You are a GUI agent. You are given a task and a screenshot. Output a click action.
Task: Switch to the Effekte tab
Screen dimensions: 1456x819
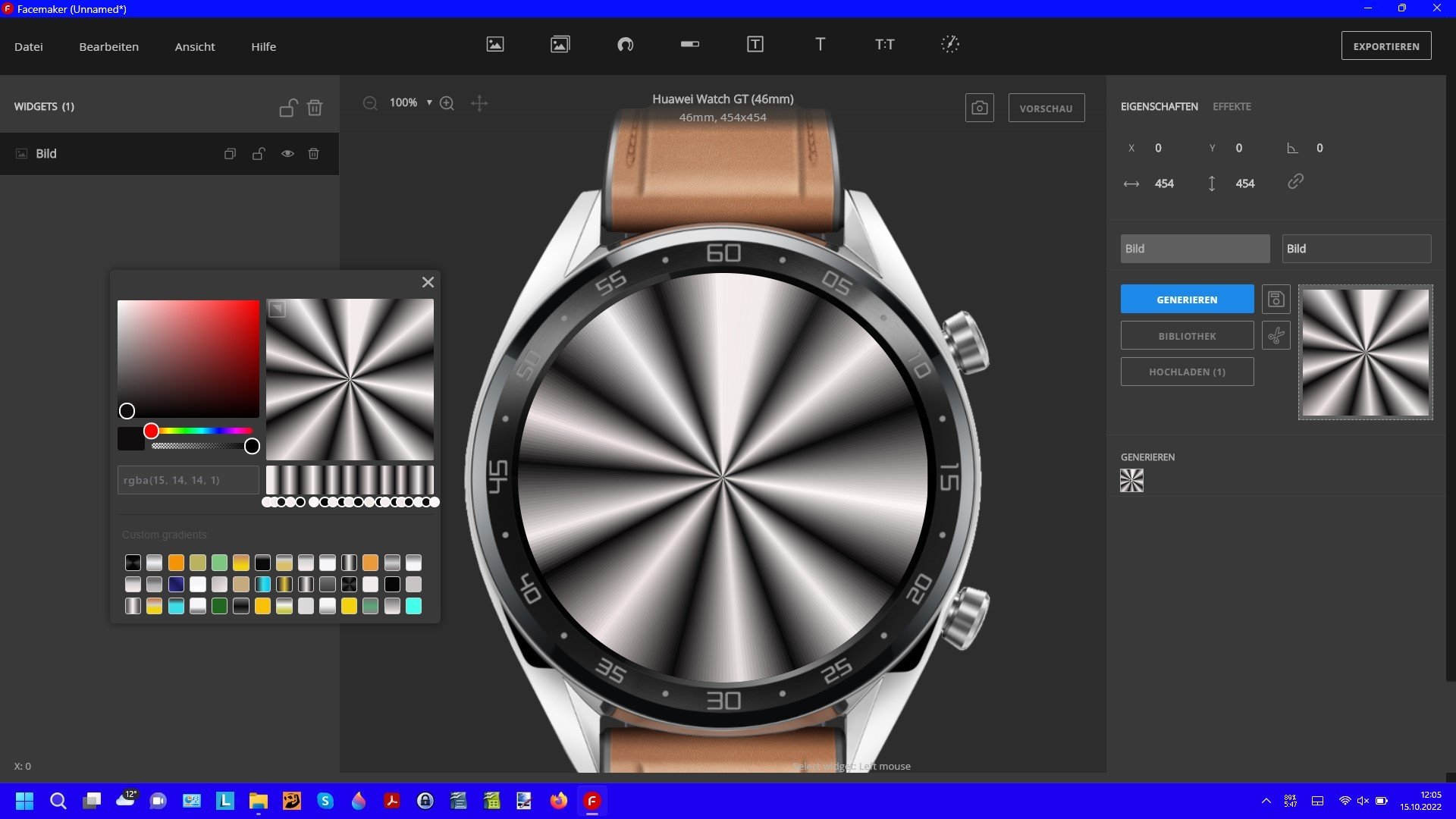(x=1231, y=107)
